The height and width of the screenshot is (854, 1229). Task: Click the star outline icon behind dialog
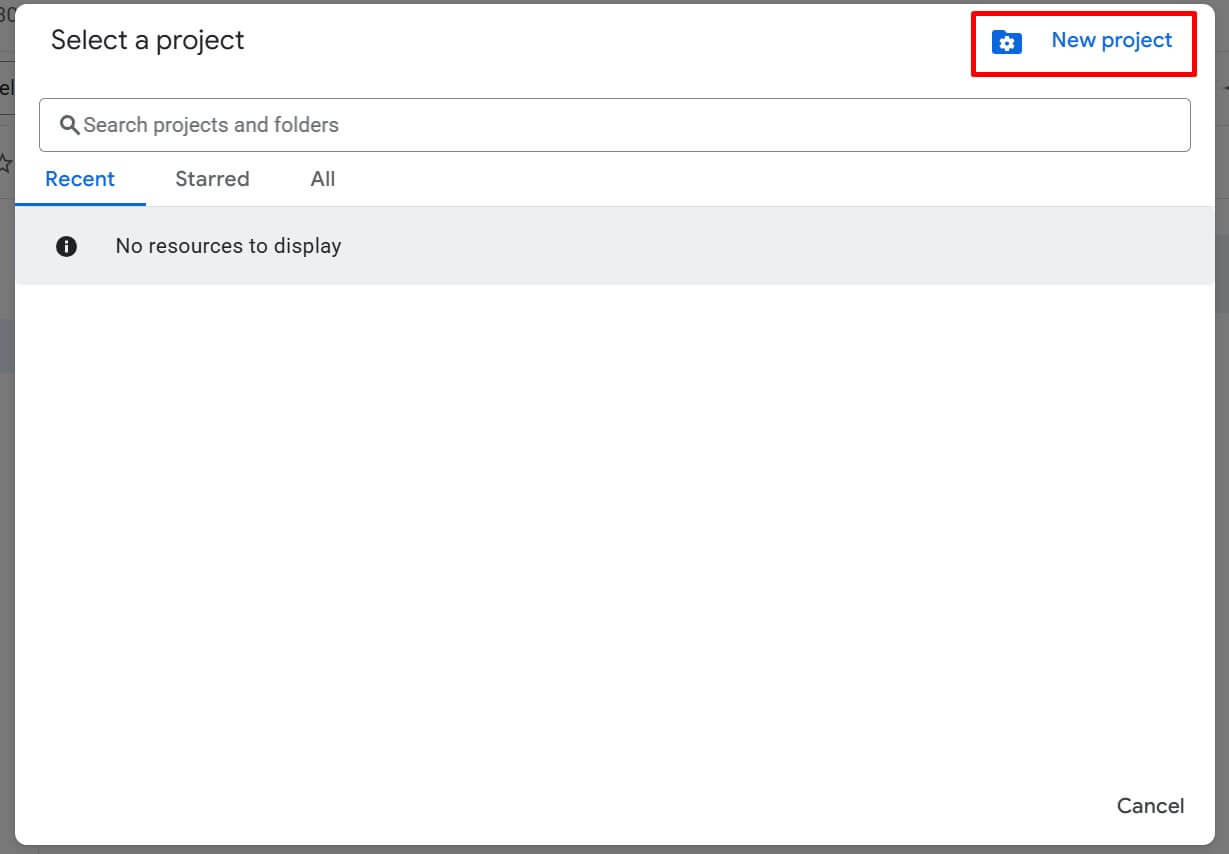pos(5,163)
